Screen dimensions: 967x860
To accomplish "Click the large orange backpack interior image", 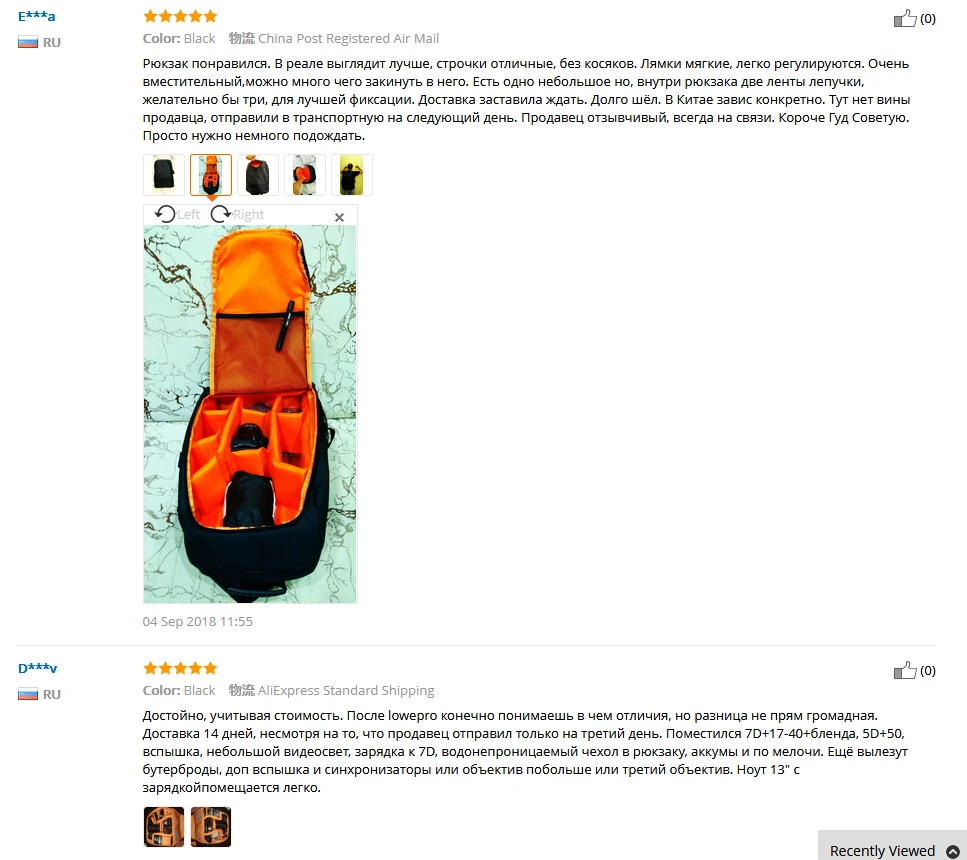I will pyautogui.click(x=250, y=414).
